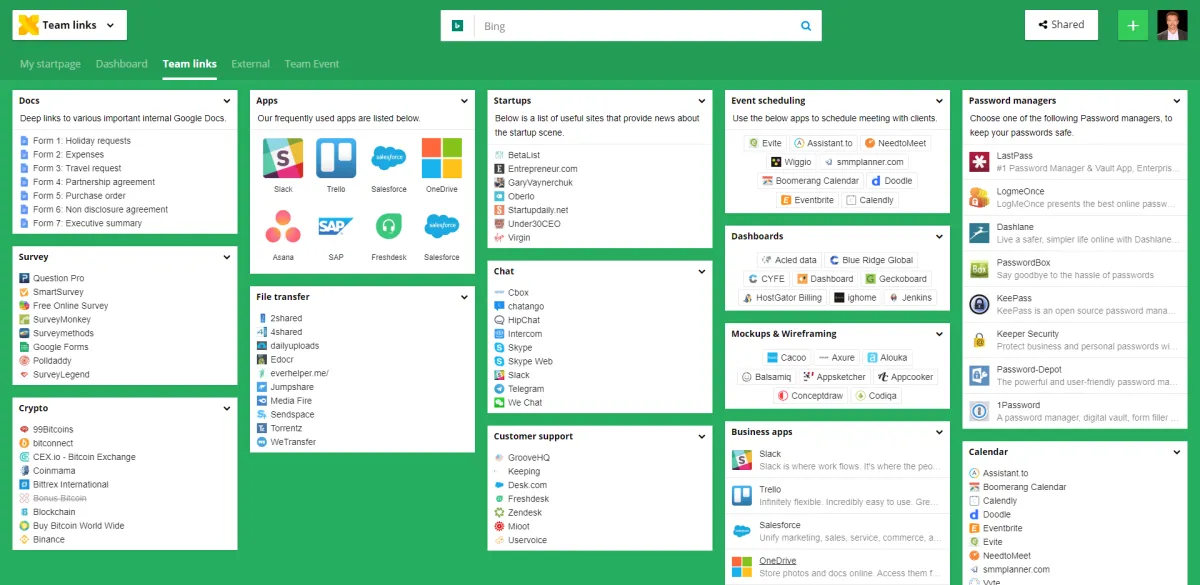
Task: Toggle the Dashboards widget arrow
Action: (x=940, y=237)
